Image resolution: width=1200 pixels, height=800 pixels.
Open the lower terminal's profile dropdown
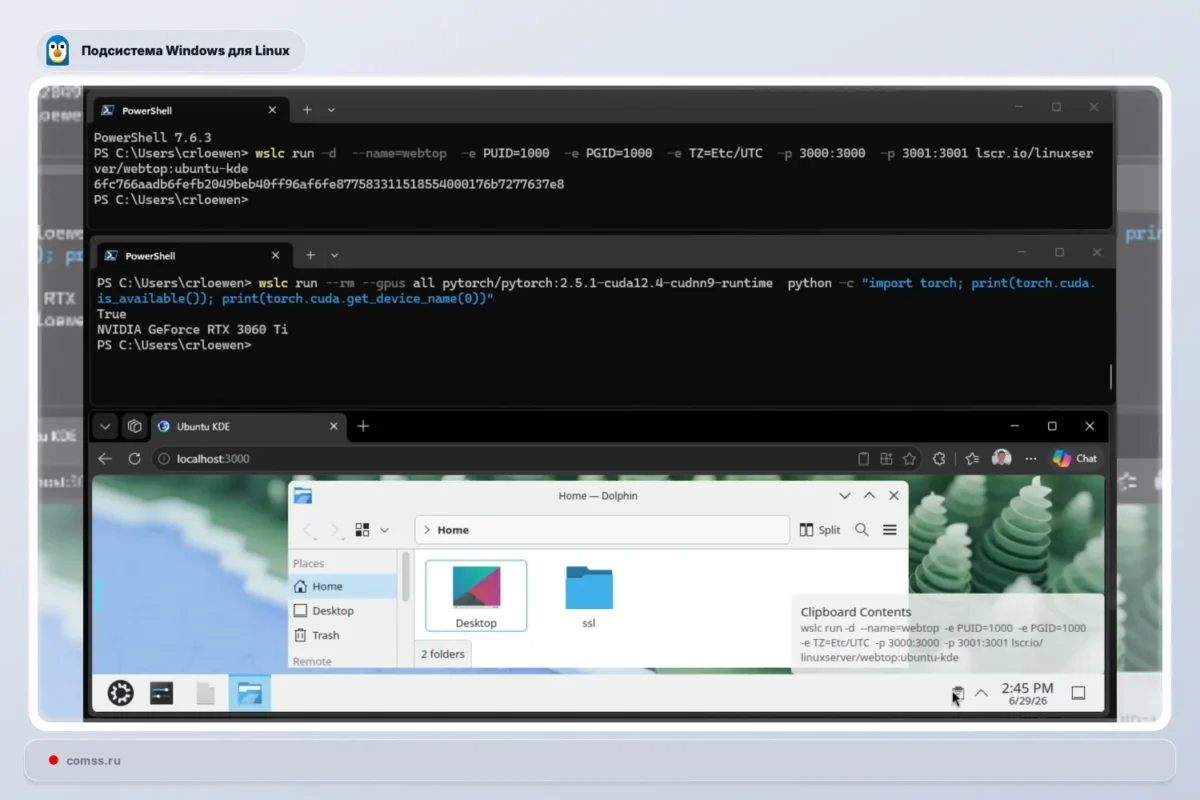pyautogui.click(x=334, y=255)
